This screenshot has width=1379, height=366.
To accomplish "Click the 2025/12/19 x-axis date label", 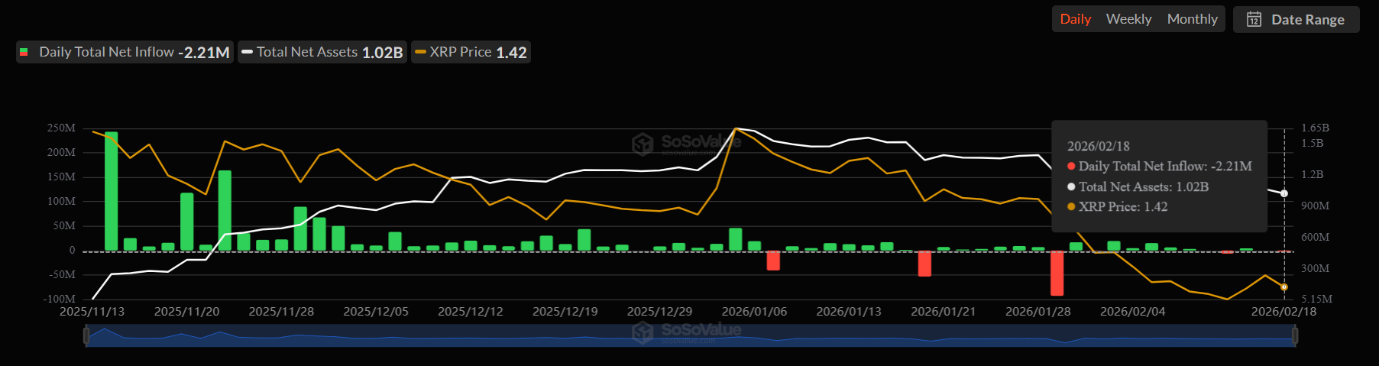I will pyautogui.click(x=564, y=311).
